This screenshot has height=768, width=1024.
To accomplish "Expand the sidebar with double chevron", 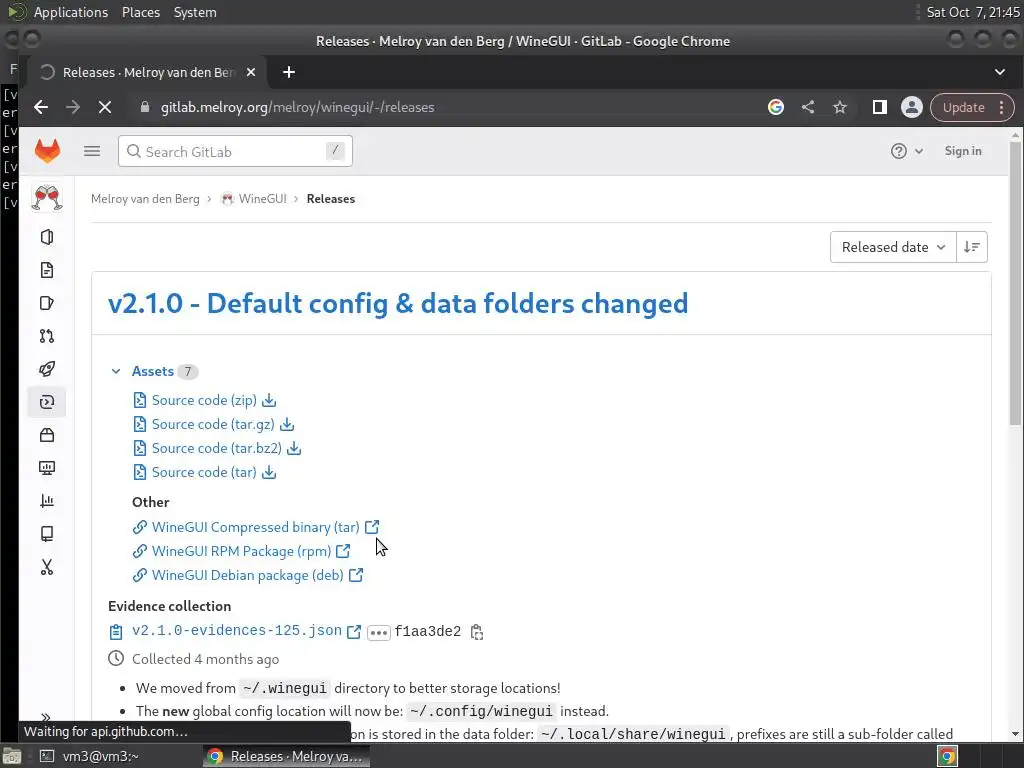I will [46, 717].
